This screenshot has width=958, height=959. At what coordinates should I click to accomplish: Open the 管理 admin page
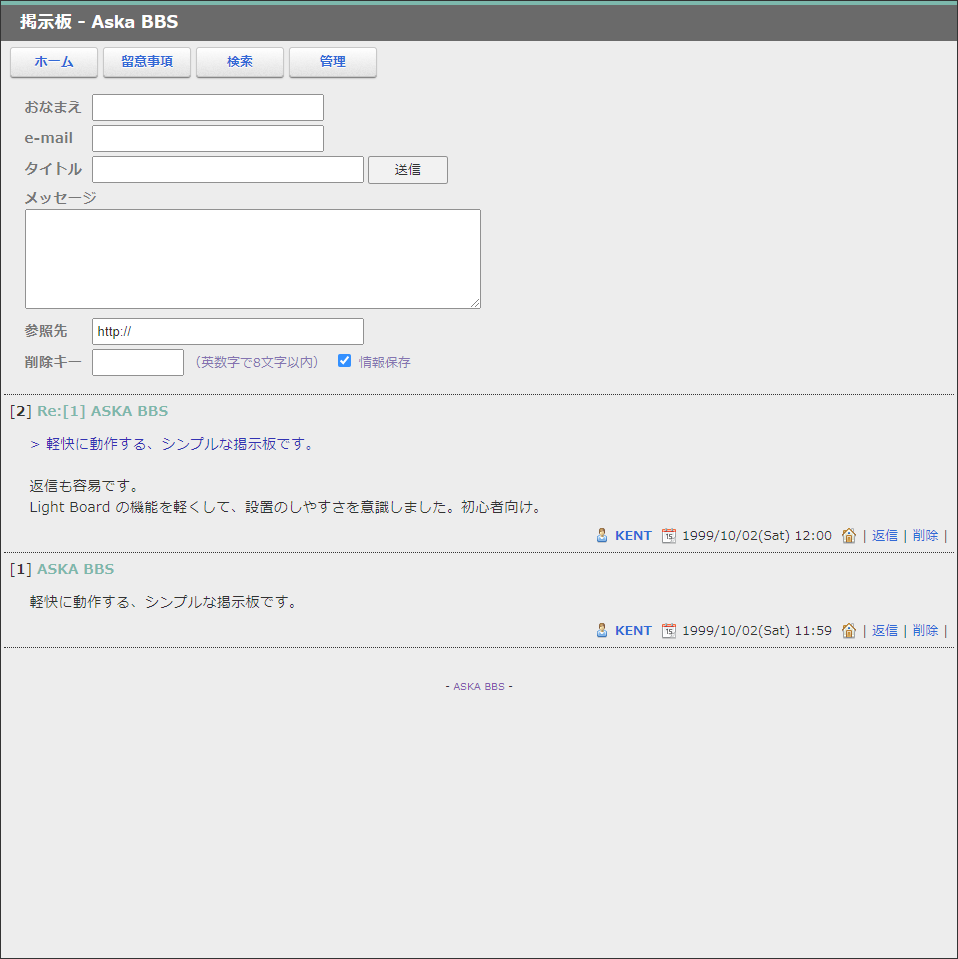click(333, 62)
